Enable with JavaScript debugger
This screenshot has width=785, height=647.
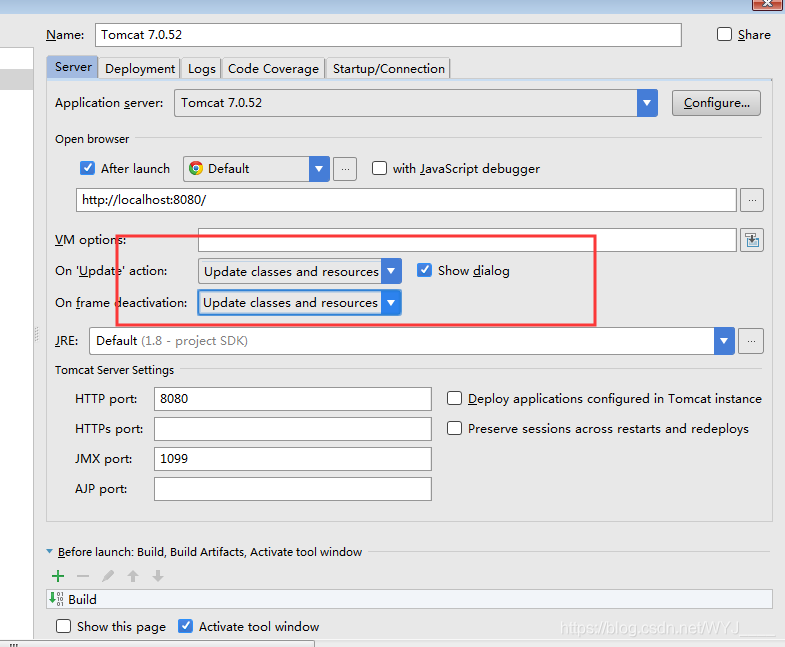click(379, 168)
